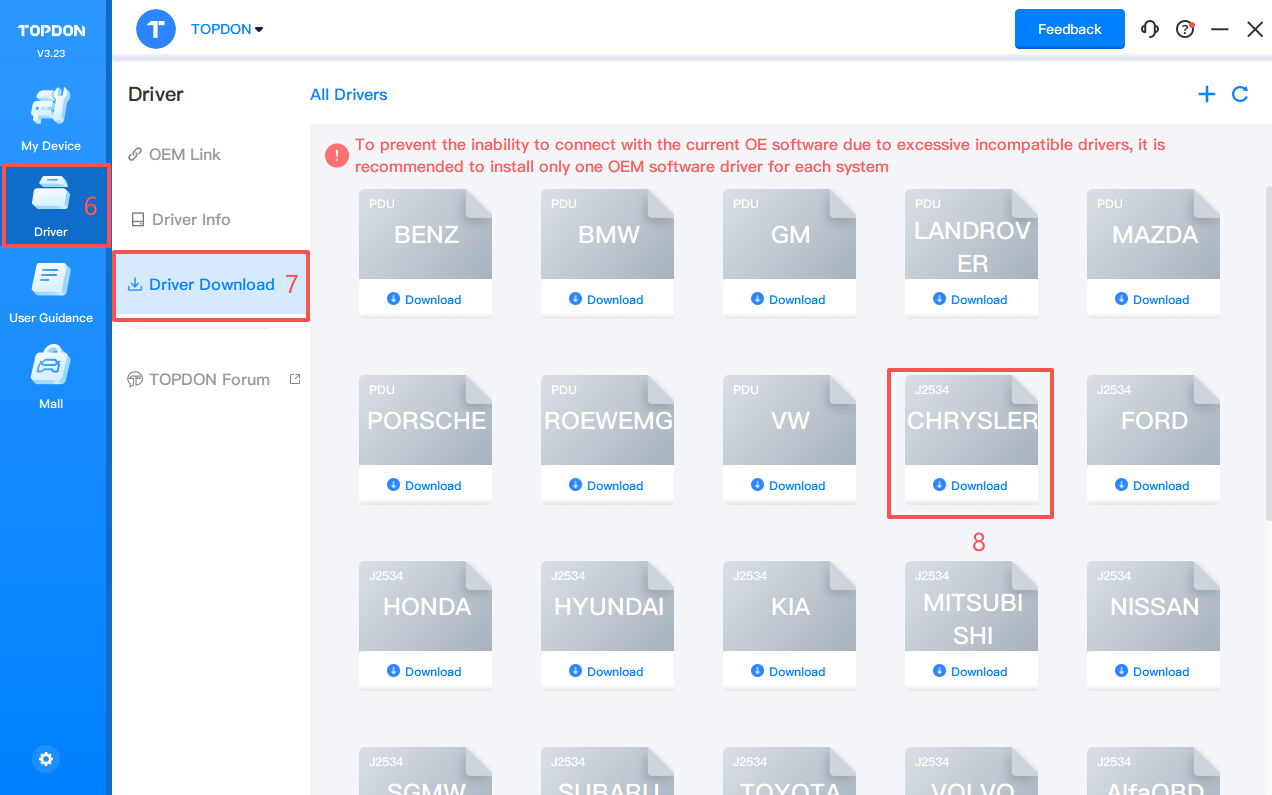
Task: Open the TOPDON Forum external link
Action: 209,379
